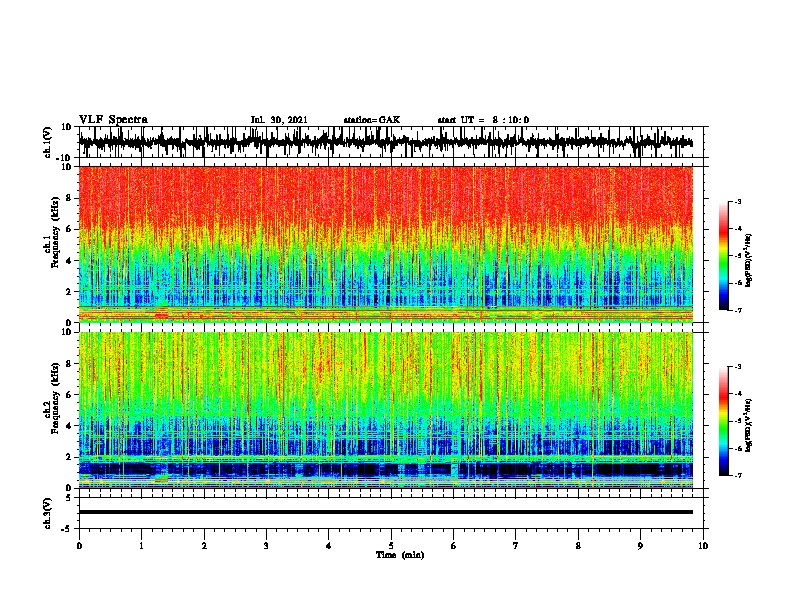Click the ch.2 spectrogram panel
Image resolution: width=792 pixels, height=612 pixels.
tap(385, 410)
